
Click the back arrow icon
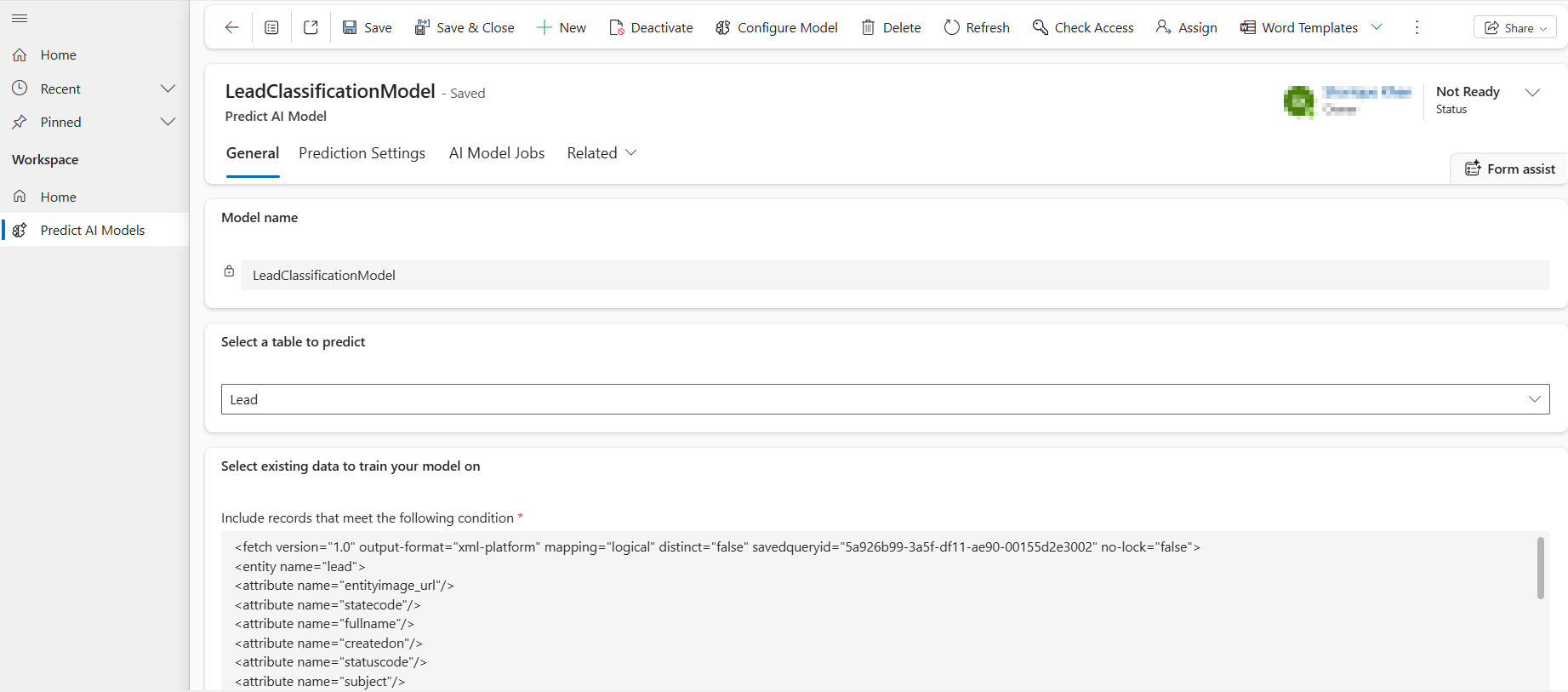coord(231,27)
